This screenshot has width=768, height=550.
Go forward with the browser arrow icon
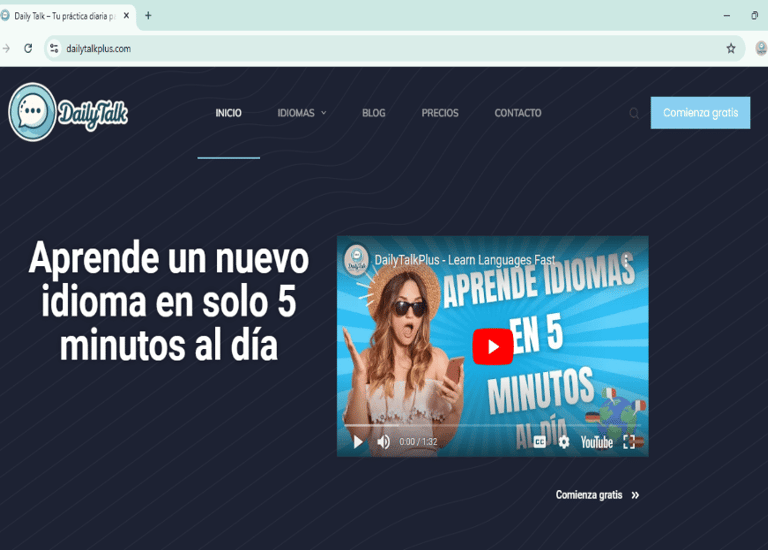coord(6,48)
